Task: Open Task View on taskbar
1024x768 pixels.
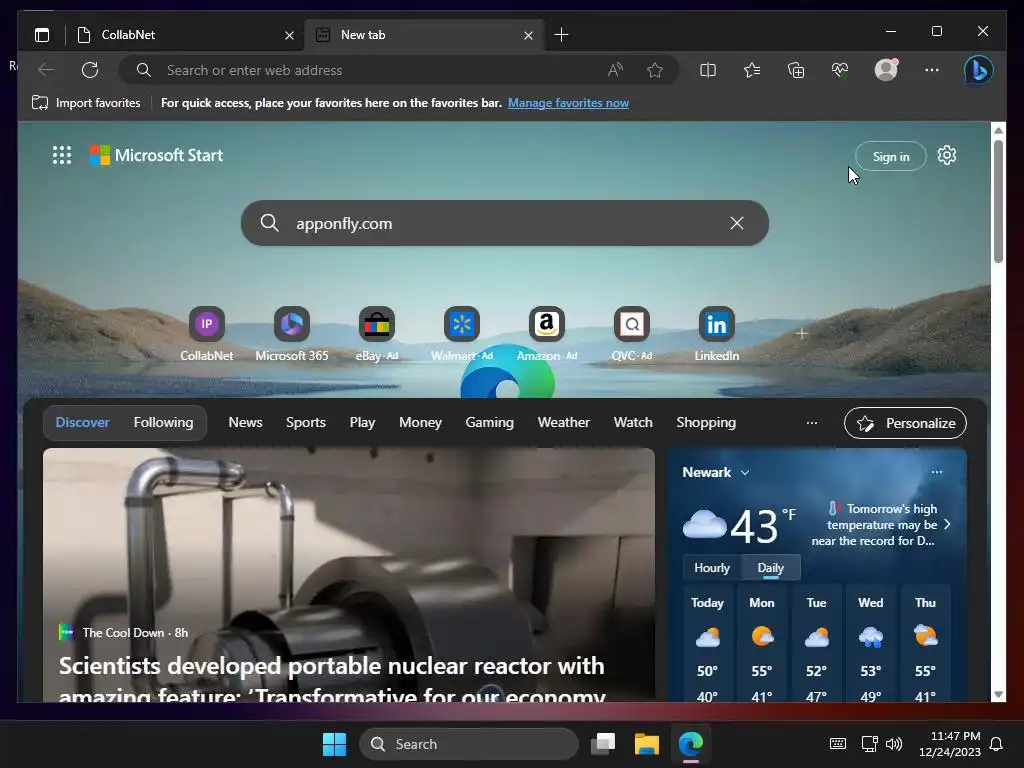Action: [x=603, y=744]
